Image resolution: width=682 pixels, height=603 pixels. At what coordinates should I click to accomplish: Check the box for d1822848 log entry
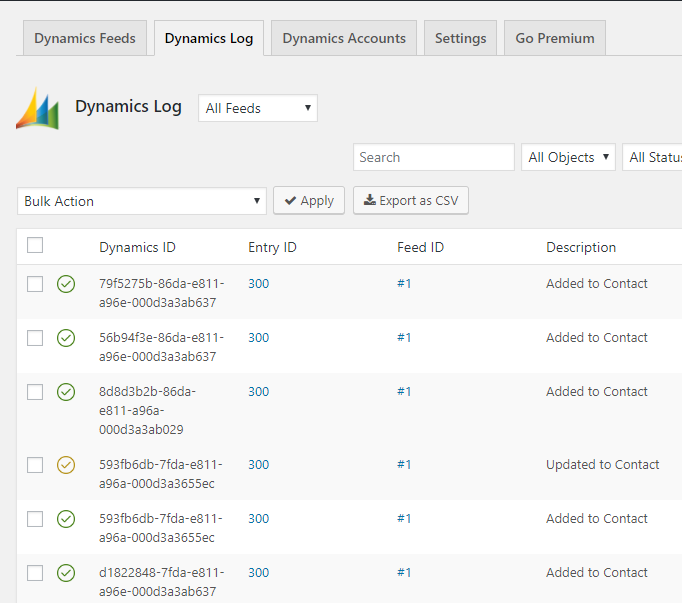point(35,573)
